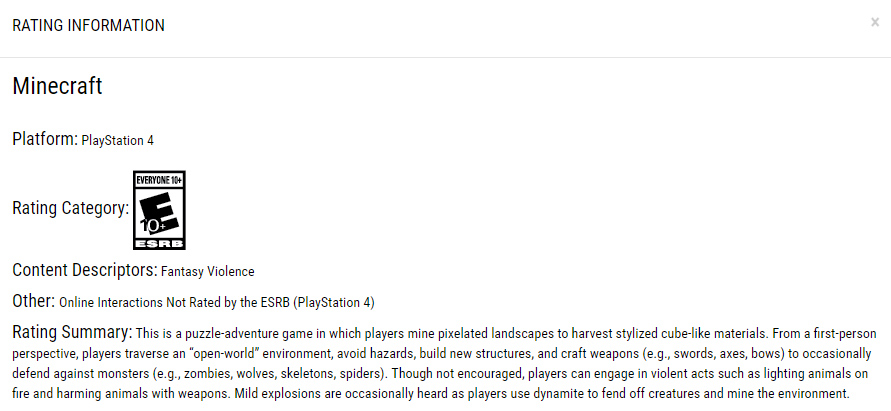This screenshot has height=411, width=891.
Task: Click the "Rating Category:" label
Action: (x=70, y=209)
